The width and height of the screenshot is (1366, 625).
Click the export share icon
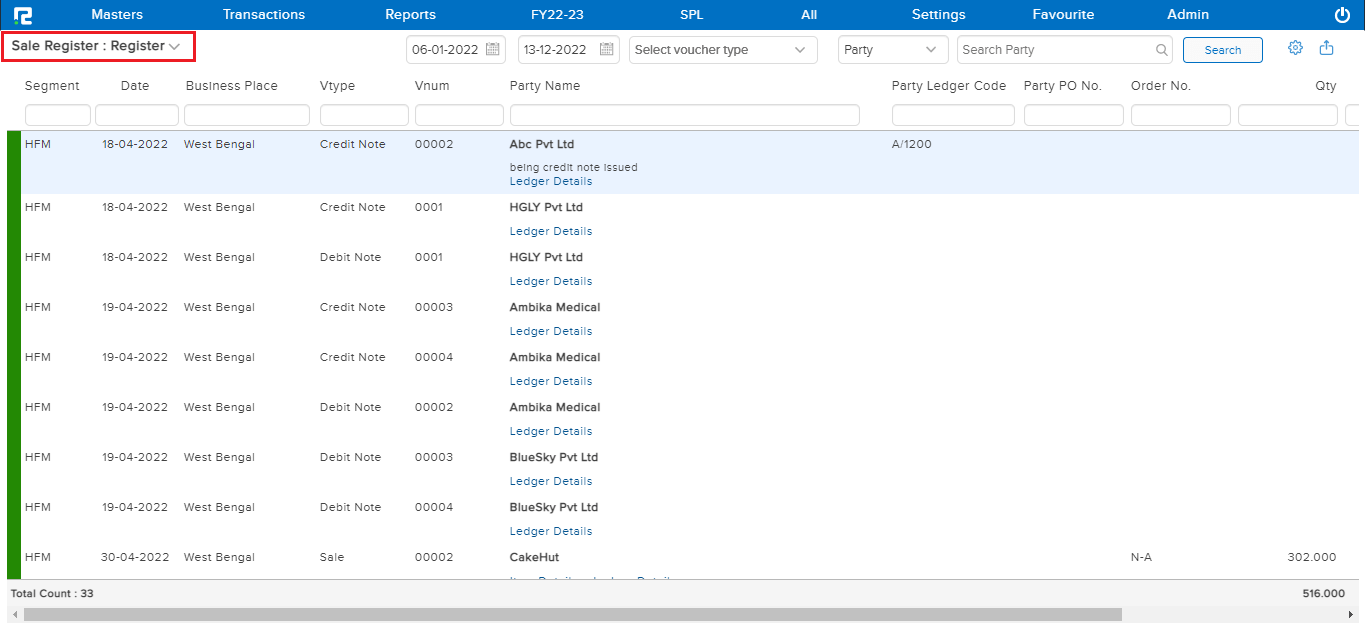tap(1326, 48)
